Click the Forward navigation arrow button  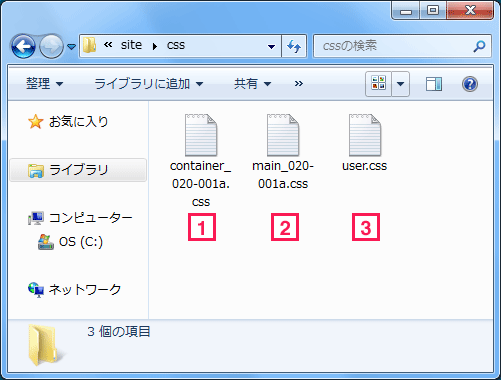pos(51,46)
